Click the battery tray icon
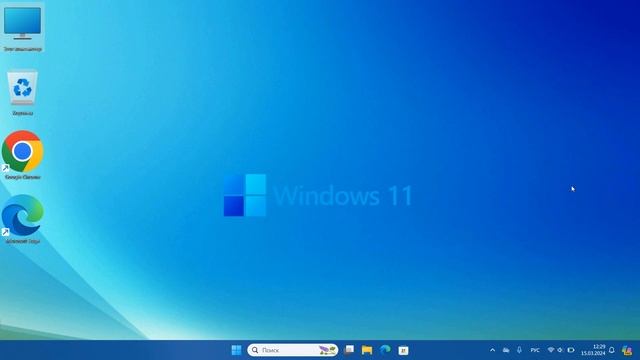This screenshot has width=640, height=360. (x=571, y=350)
